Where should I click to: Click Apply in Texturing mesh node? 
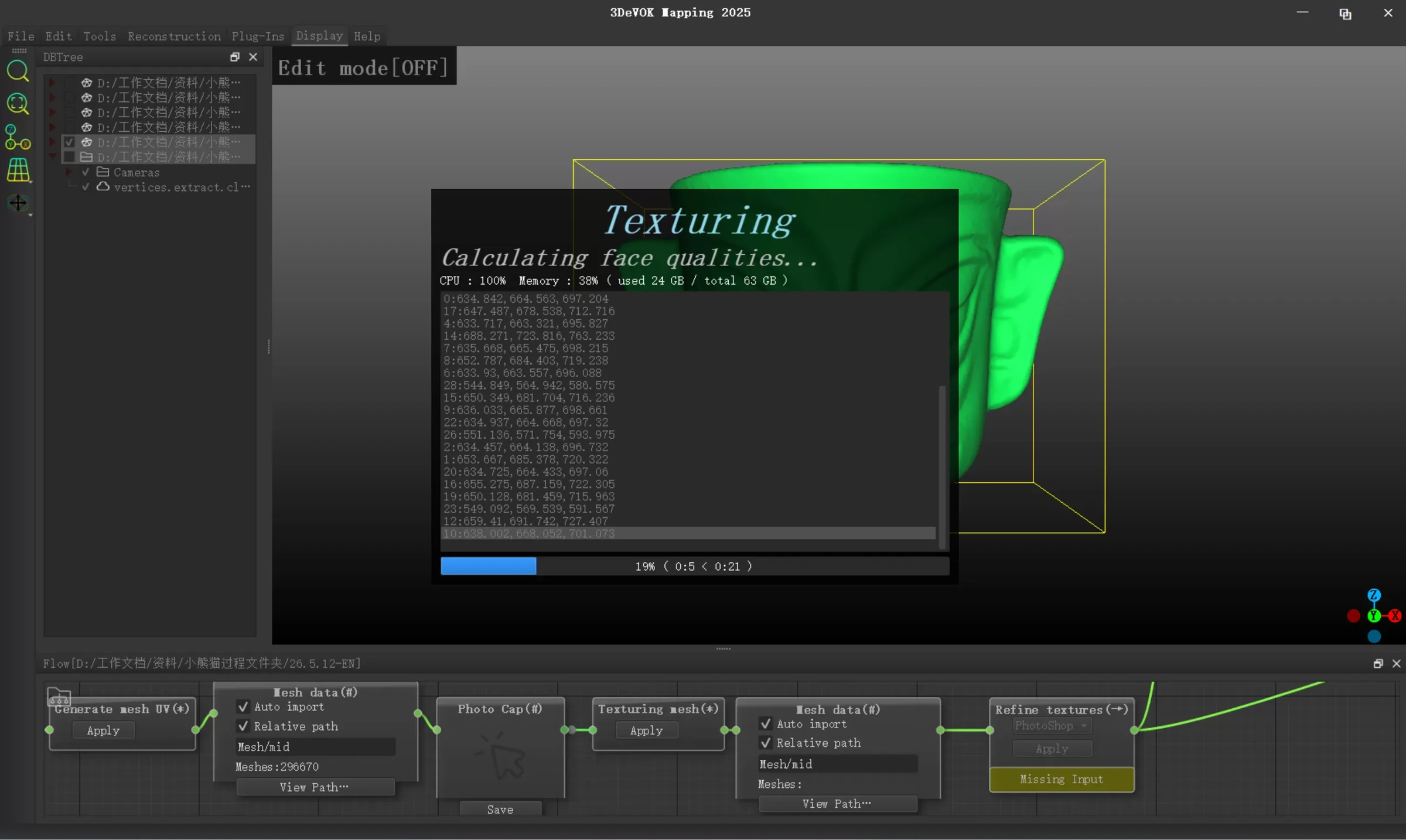click(647, 730)
